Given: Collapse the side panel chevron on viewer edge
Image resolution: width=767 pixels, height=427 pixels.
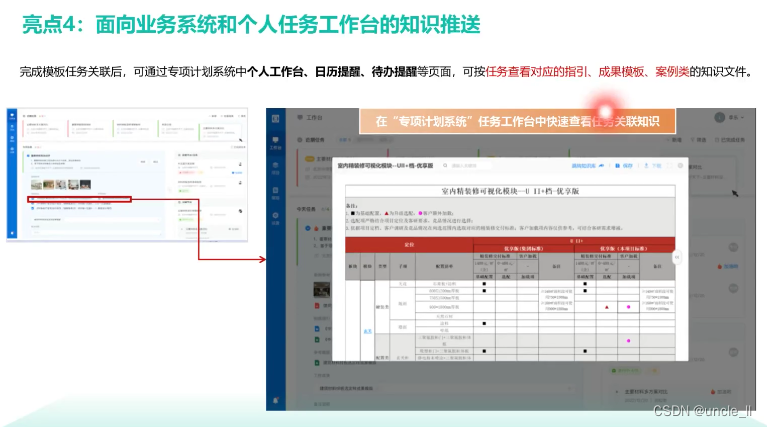Looking at the screenshot, I should pyautogui.click(x=677, y=257).
